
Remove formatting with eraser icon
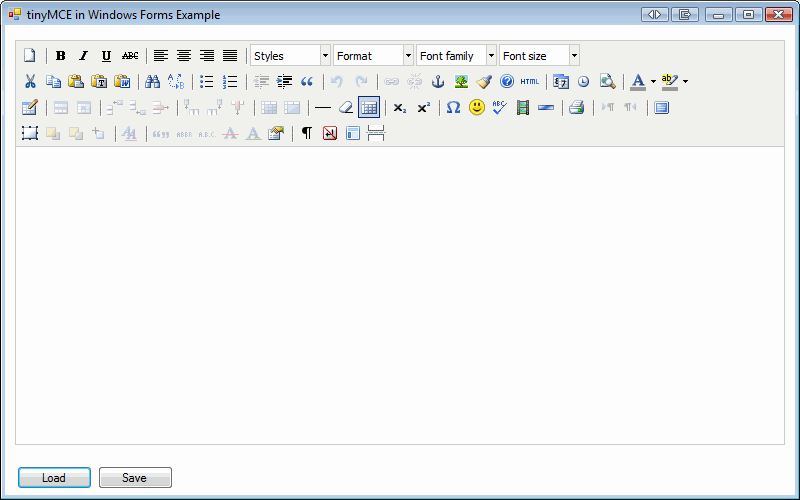346,107
